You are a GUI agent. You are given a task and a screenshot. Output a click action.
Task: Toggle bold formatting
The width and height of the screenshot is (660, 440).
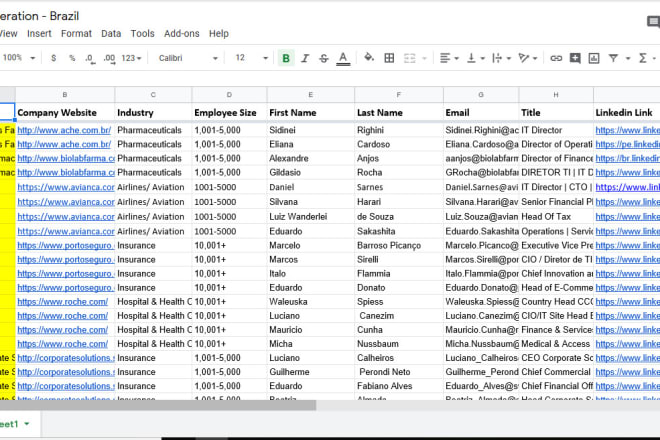(x=286, y=58)
